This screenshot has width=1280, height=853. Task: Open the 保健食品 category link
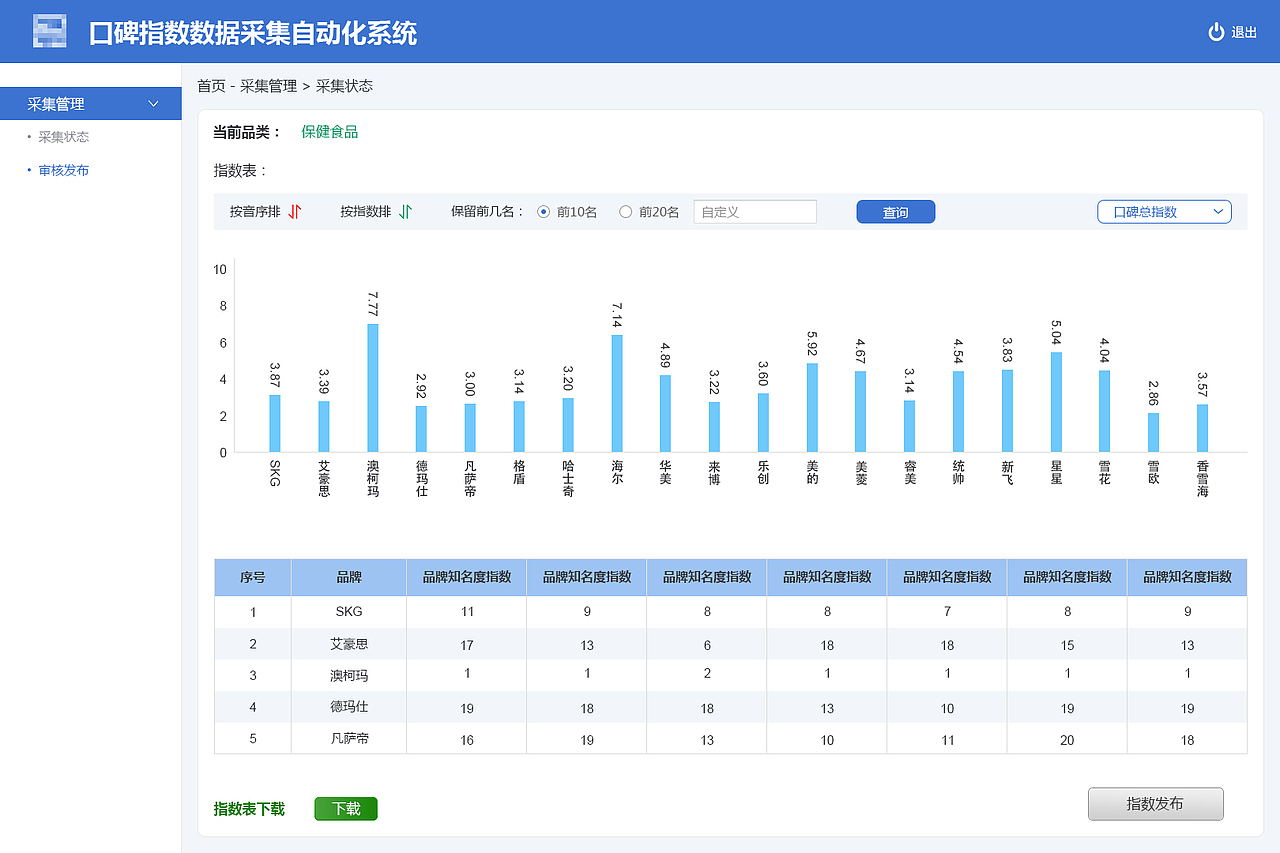(x=327, y=131)
